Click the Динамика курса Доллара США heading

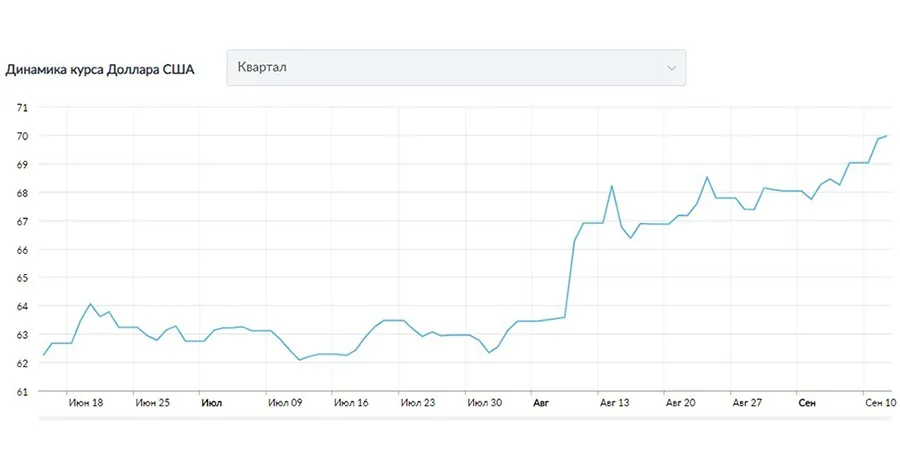click(100, 70)
